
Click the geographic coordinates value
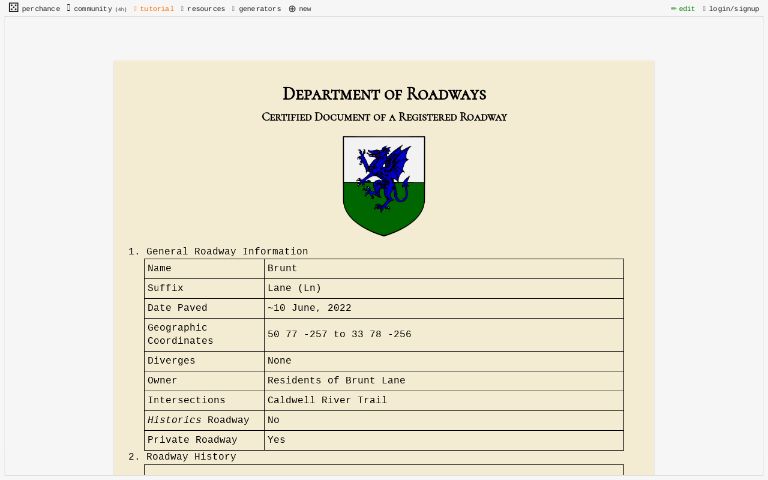point(339,334)
